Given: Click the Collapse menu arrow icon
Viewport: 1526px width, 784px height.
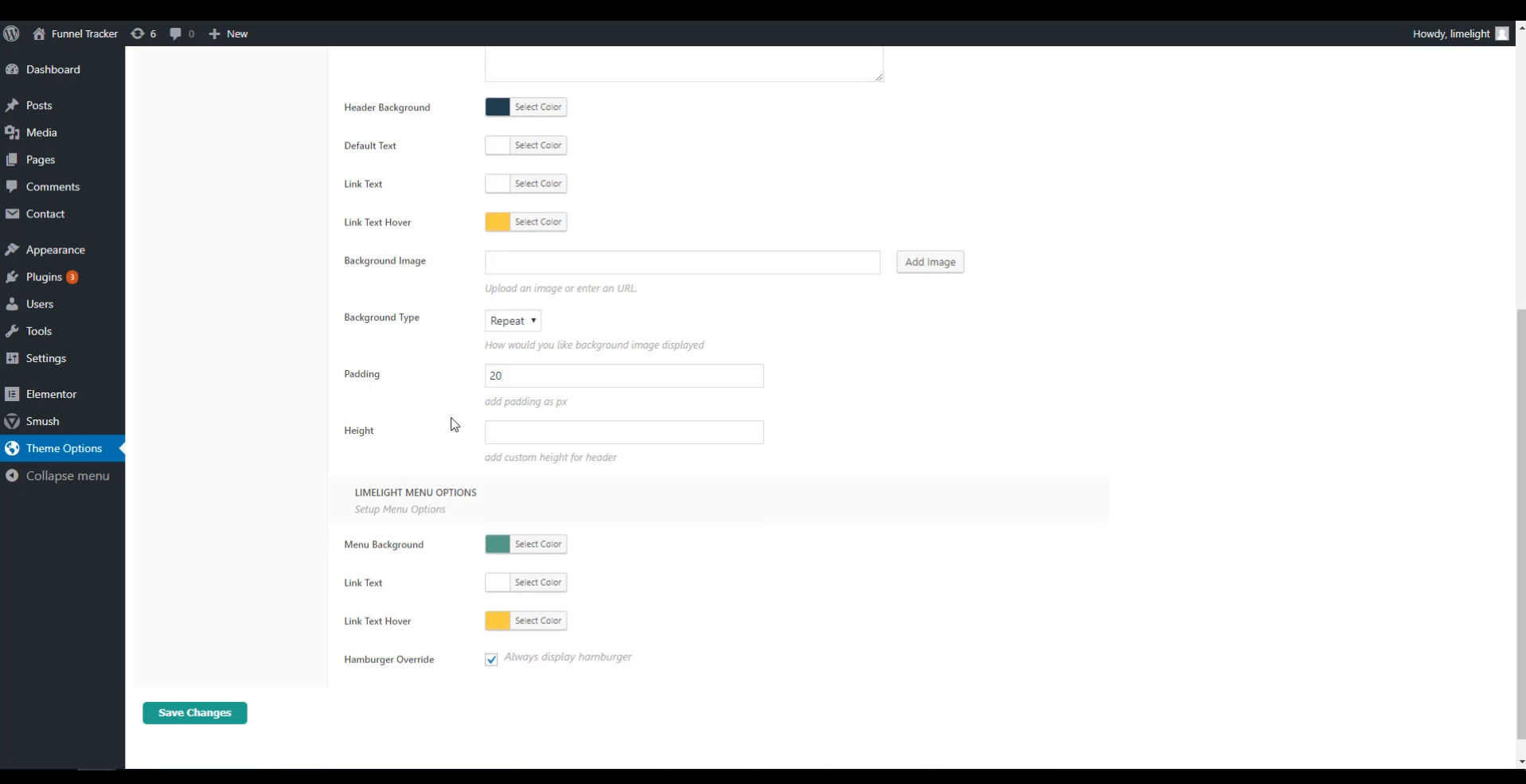Looking at the screenshot, I should [12, 476].
